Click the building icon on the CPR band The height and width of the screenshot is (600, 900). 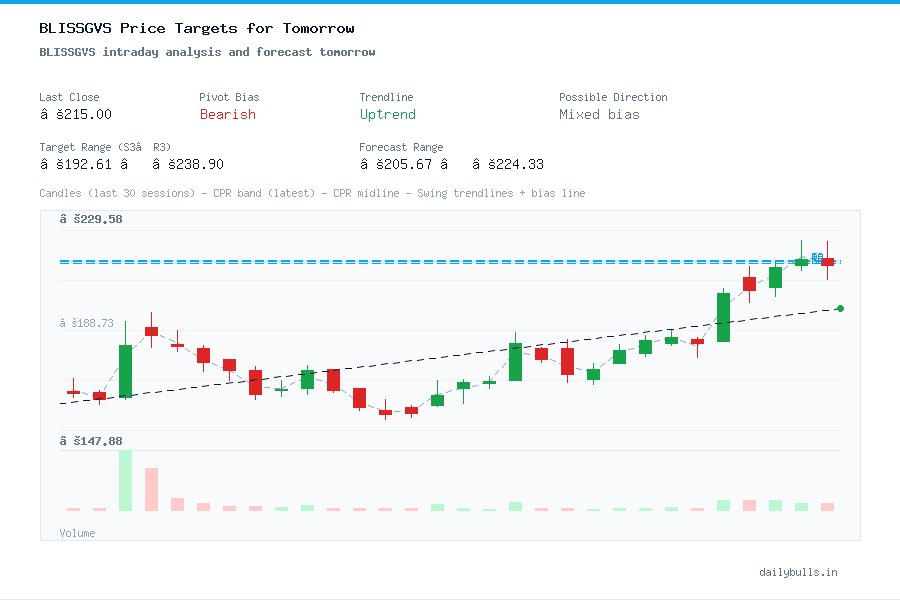coord(817,257)
